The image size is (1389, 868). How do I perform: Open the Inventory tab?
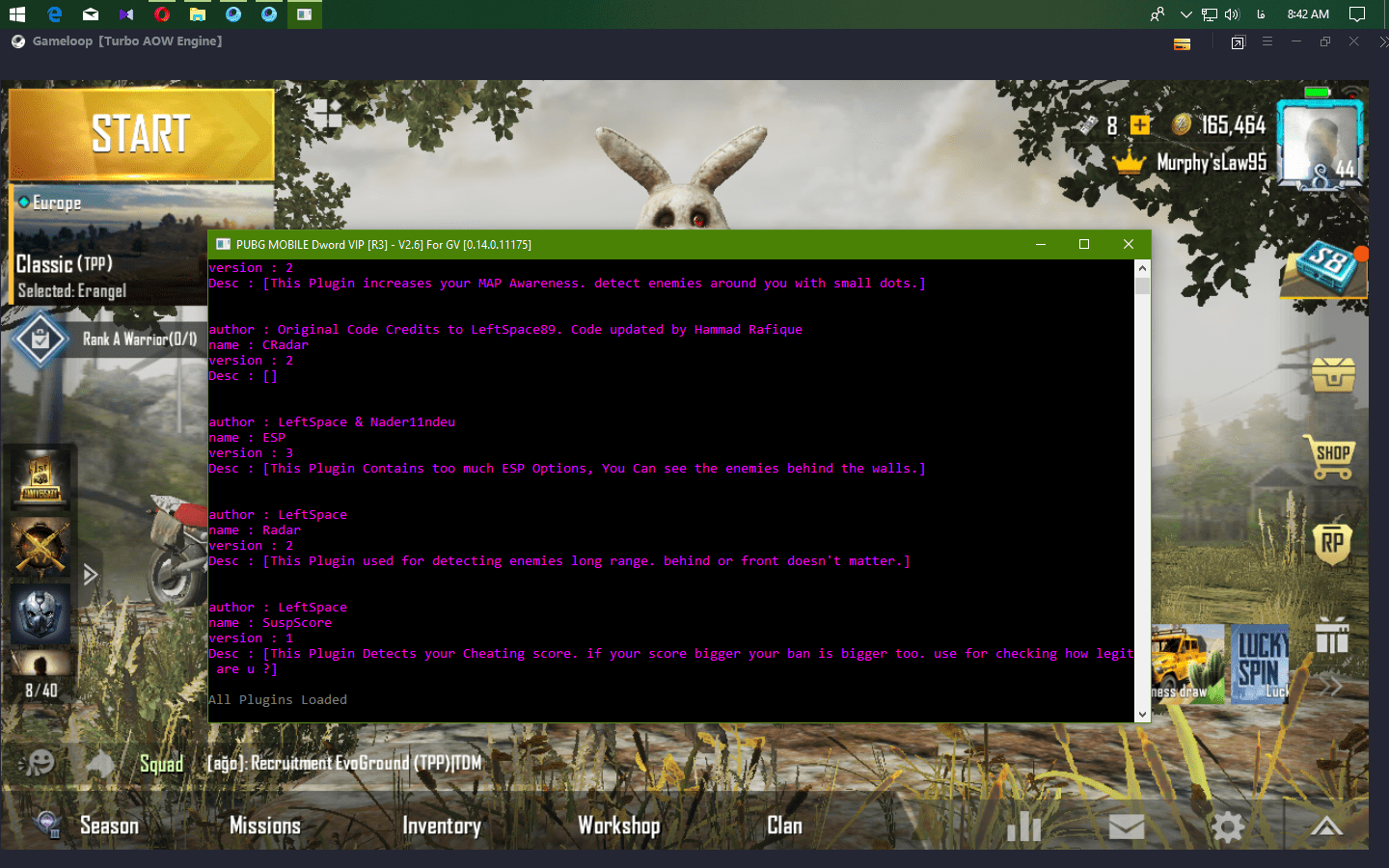[442, 826]
